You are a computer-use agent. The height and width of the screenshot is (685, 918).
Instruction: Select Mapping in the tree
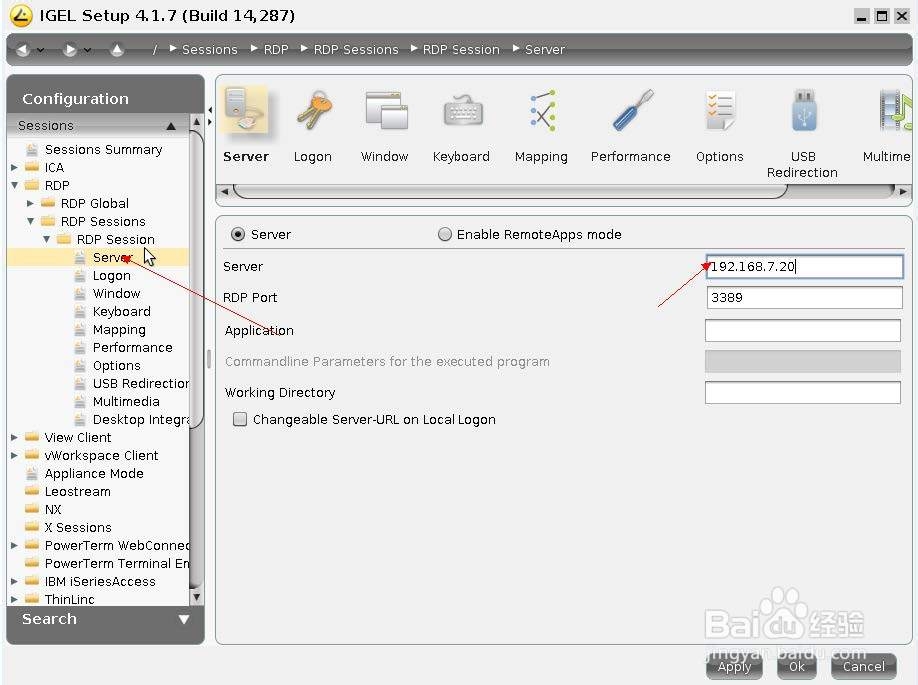(119, 330)
